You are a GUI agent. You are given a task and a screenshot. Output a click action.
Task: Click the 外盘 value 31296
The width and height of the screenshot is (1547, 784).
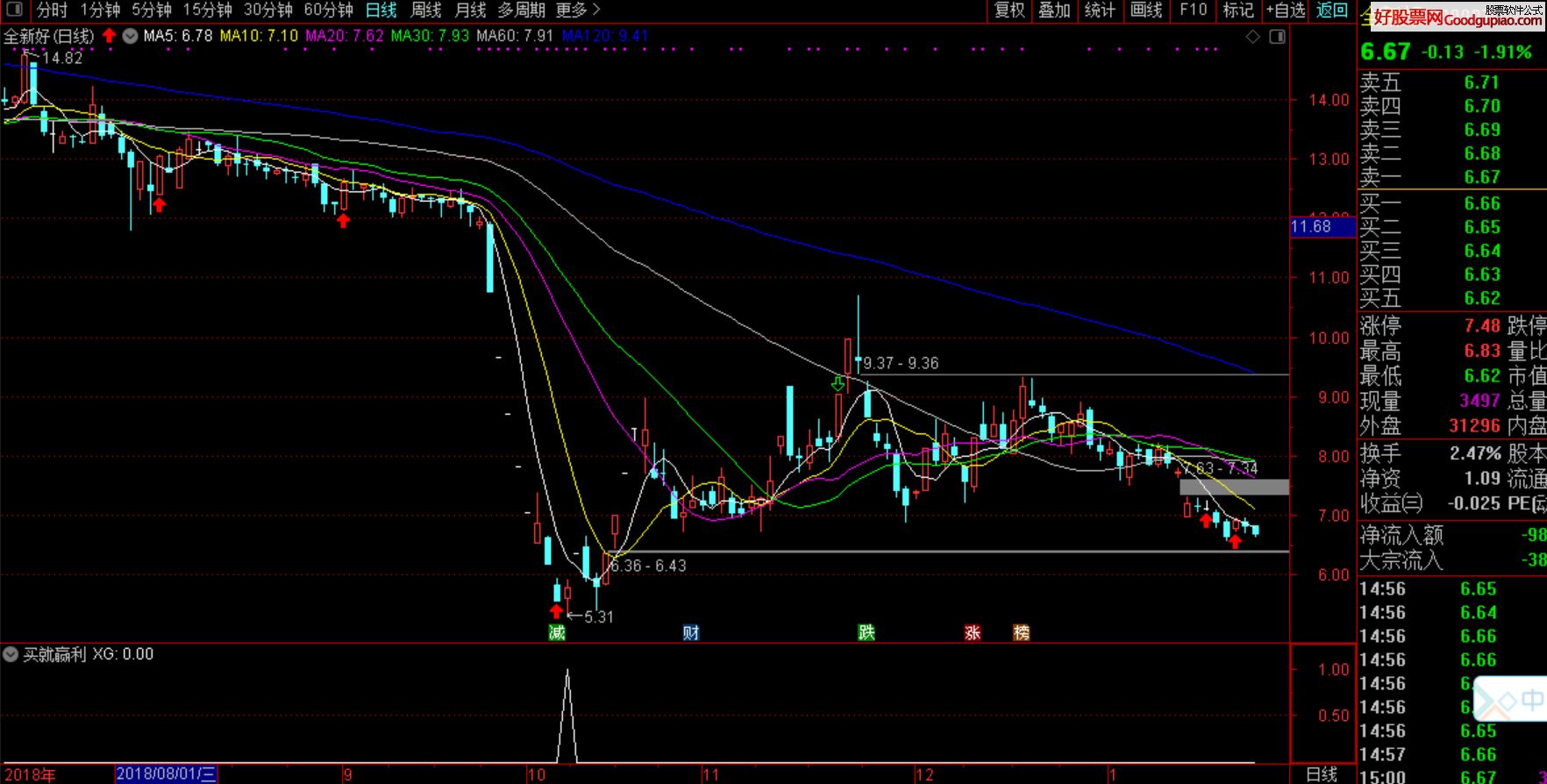pos(1475,426)
